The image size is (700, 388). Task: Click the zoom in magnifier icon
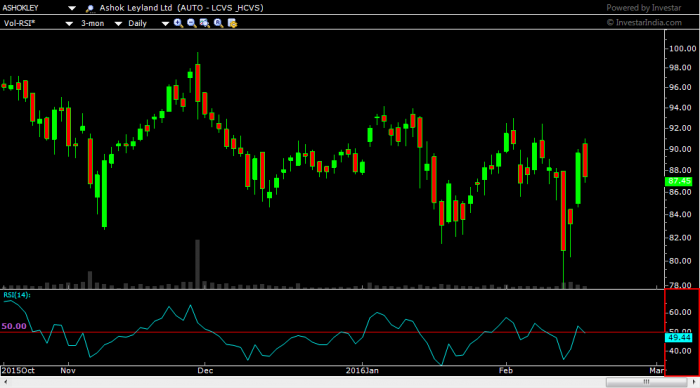click(179, 23)
